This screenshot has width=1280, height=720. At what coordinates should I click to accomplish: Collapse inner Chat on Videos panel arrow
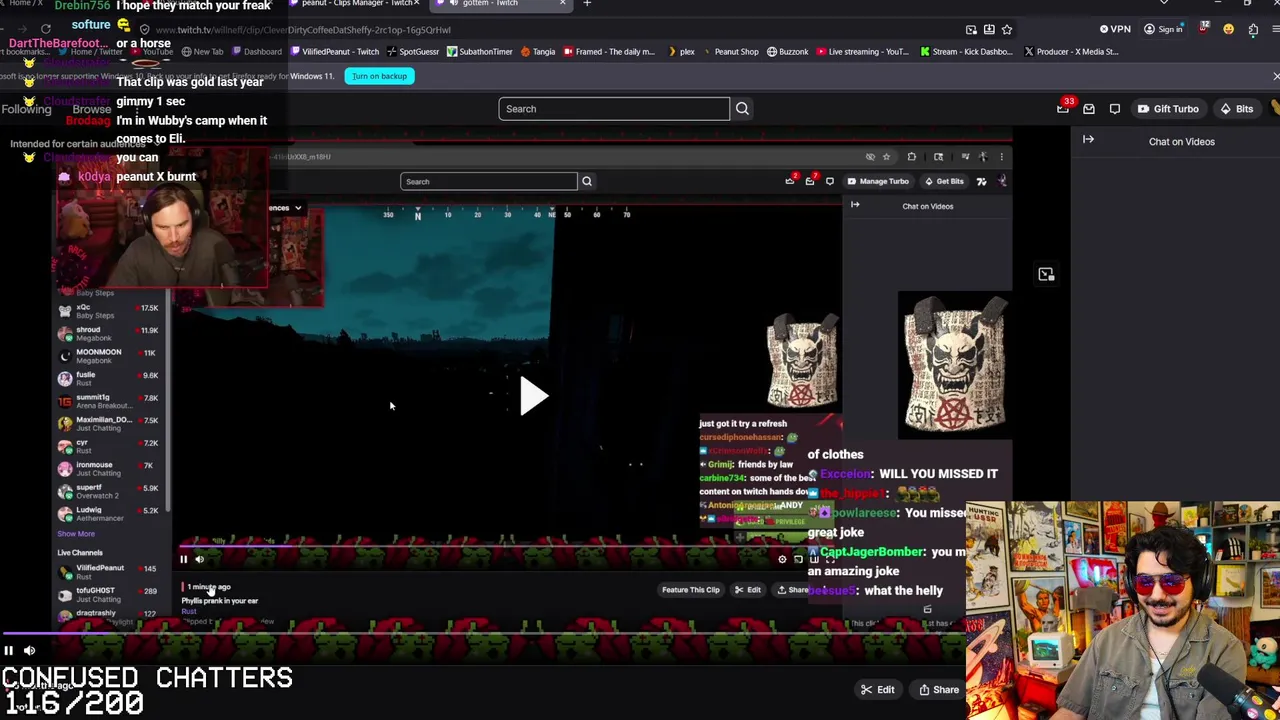[855, 205]
